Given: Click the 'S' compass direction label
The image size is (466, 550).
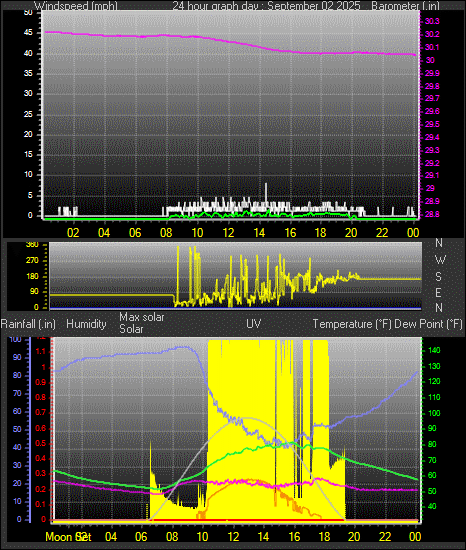Looking at the screenshot, I should click(438, 277).
